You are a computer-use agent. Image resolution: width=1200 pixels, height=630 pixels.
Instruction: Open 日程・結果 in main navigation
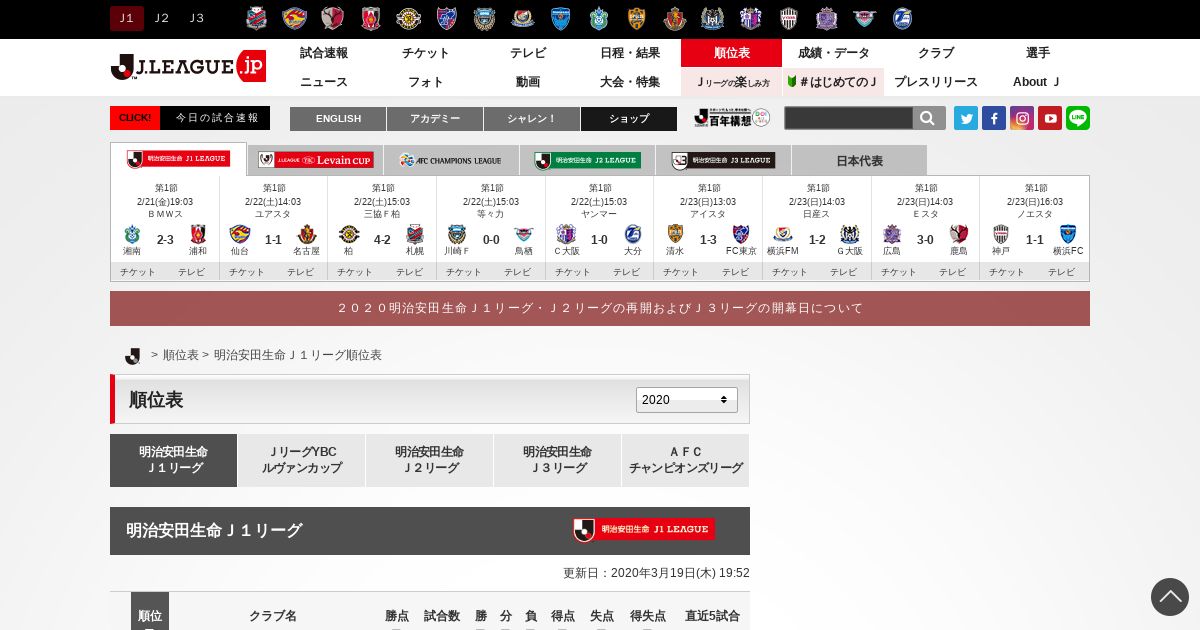coord(630,53)
